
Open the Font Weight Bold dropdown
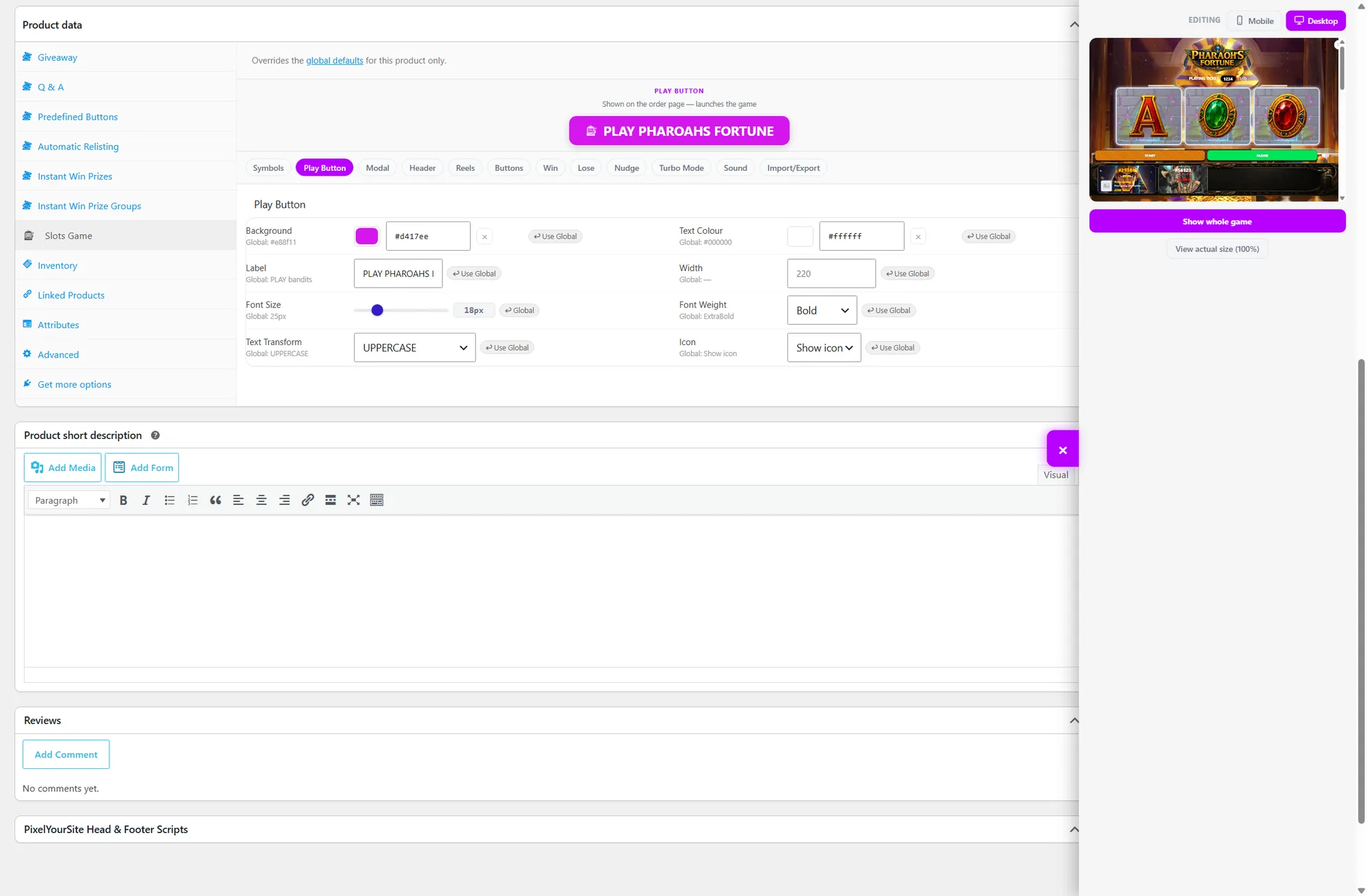[822, 310]
